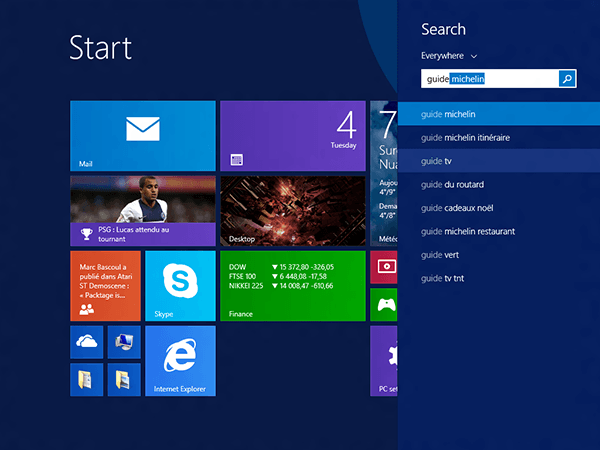Open the PC settings gear tile

click(384, 361)
